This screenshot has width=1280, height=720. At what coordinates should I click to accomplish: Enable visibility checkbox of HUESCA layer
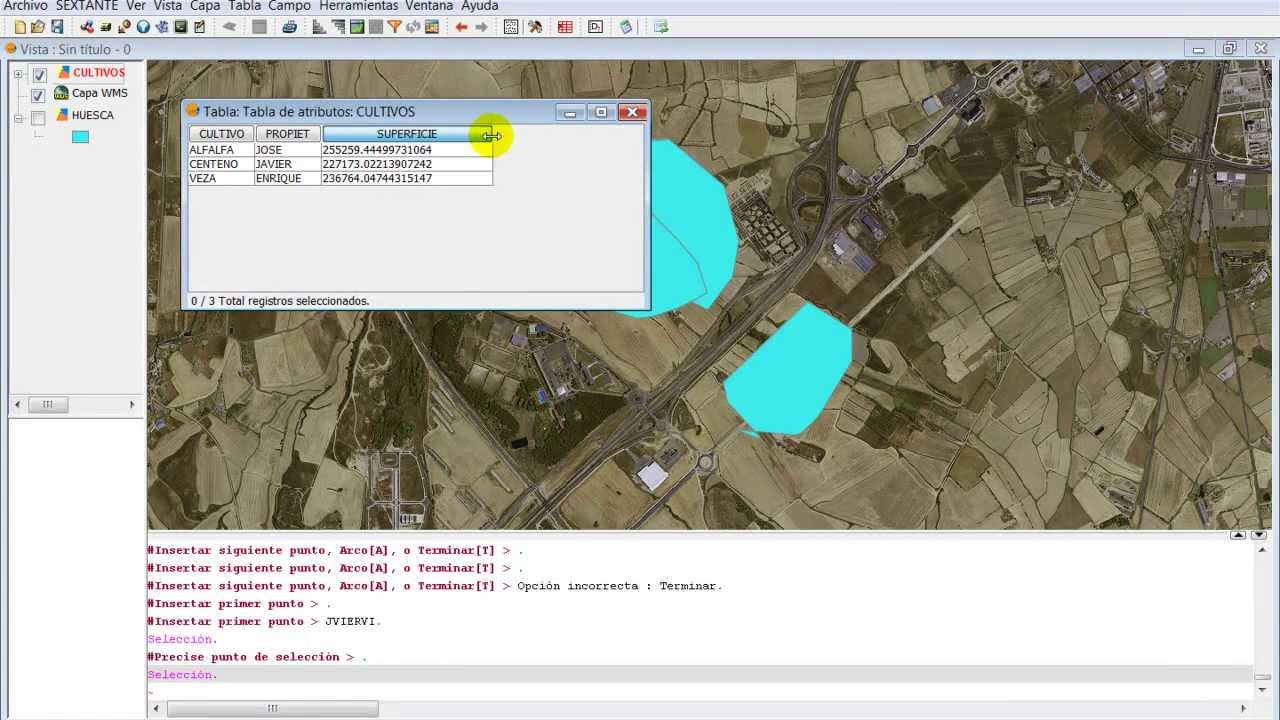38,118
